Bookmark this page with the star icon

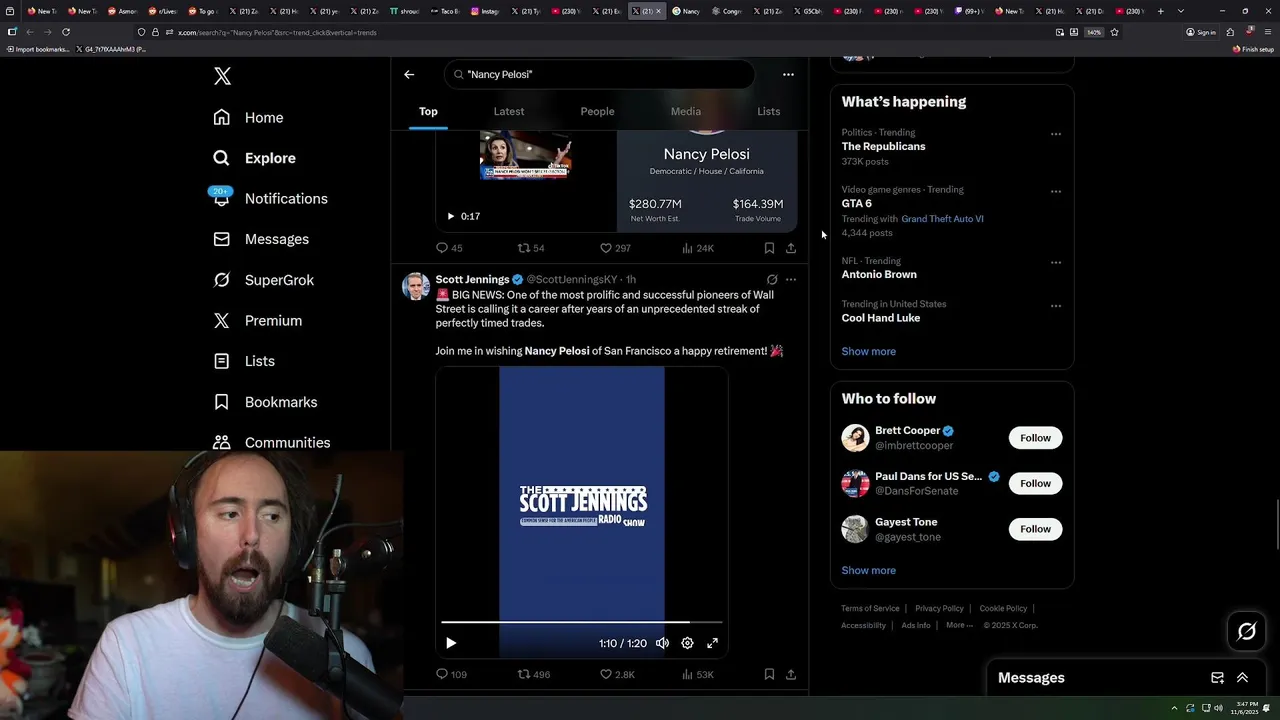tap(1114, 32)
